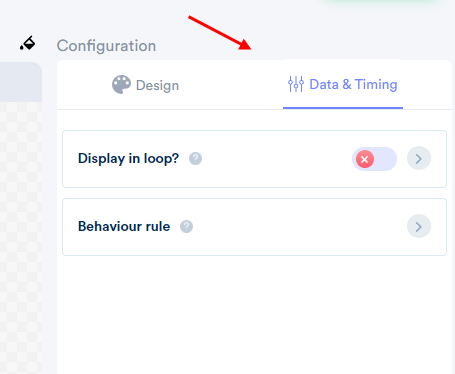Select the Data & Timing tab label
Image resolution: width=455 pixels, height=374 pixels.
(353, 84)
